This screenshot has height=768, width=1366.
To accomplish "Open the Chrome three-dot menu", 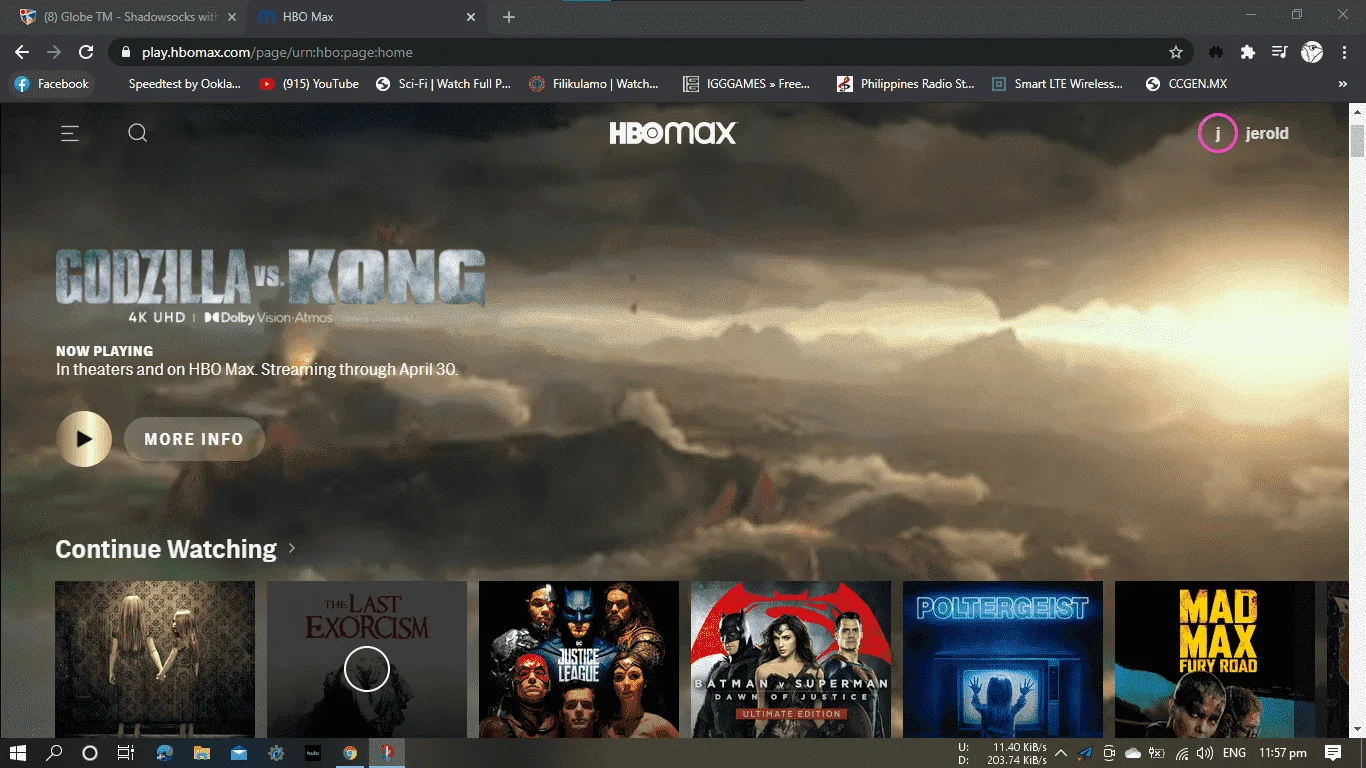I will tap(1343, 52).
